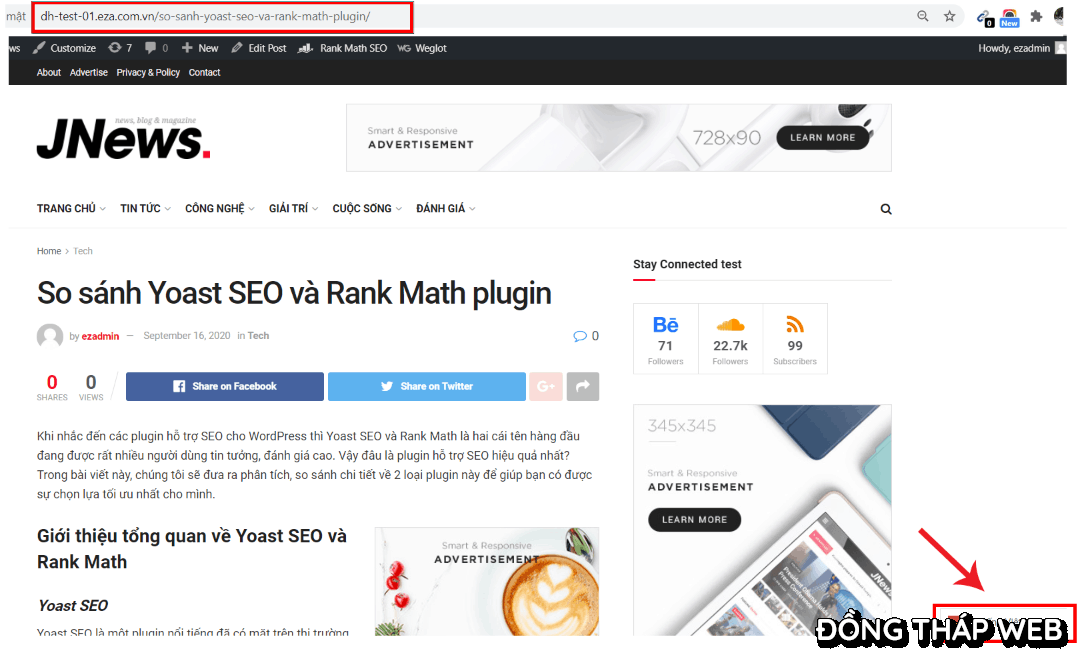
Task: Open the SoundCloud followers icon
Action: 730,325
